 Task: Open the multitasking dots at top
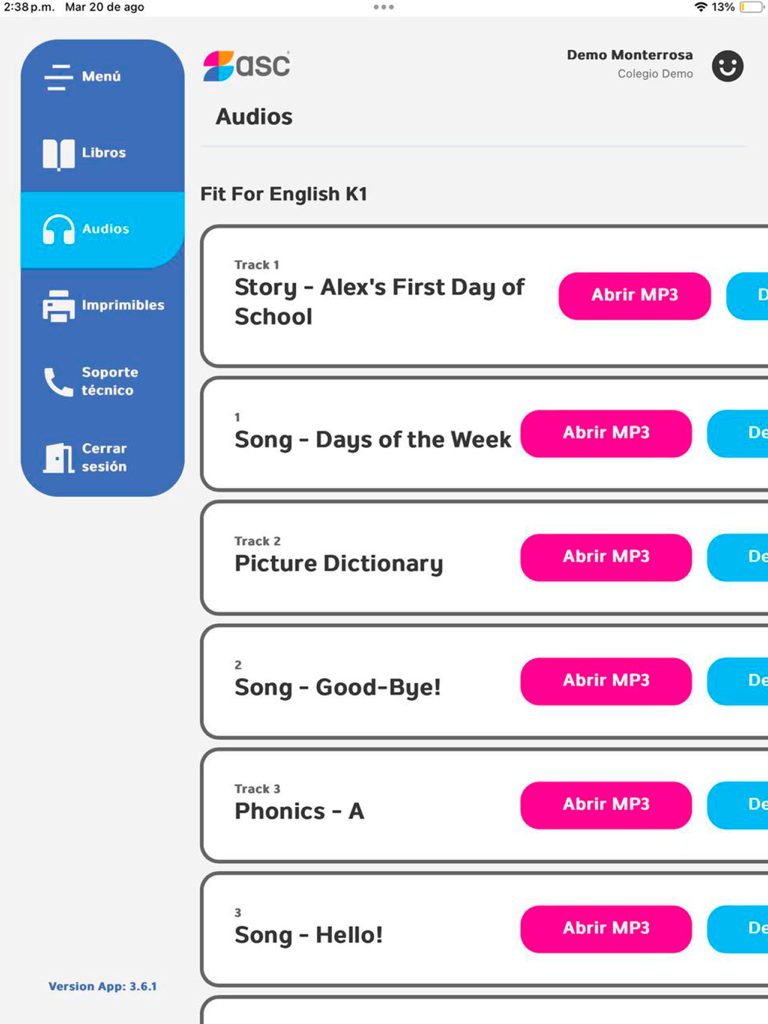(x=384, y=7)
